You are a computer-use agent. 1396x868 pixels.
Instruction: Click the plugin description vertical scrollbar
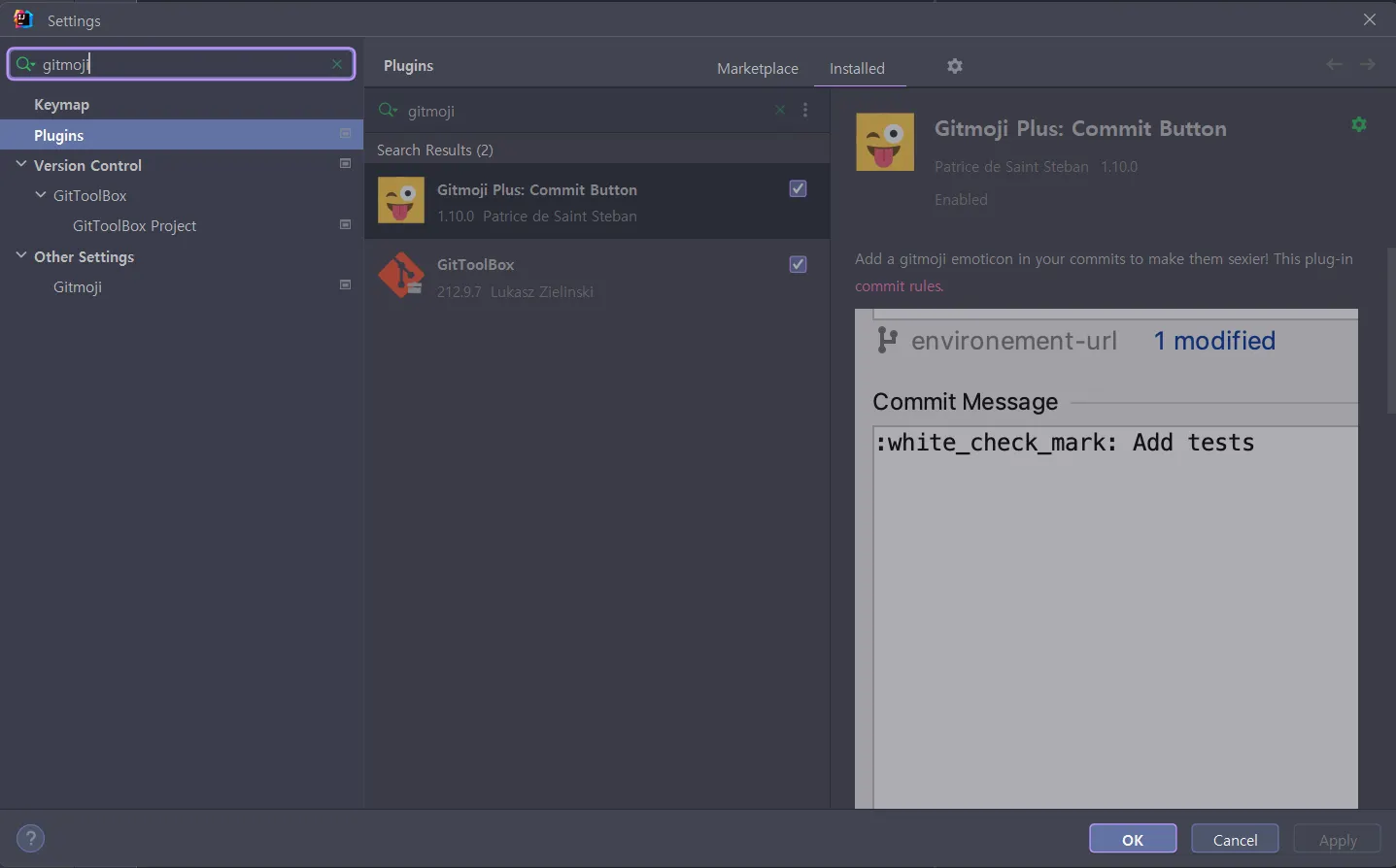pos(1390,330)
